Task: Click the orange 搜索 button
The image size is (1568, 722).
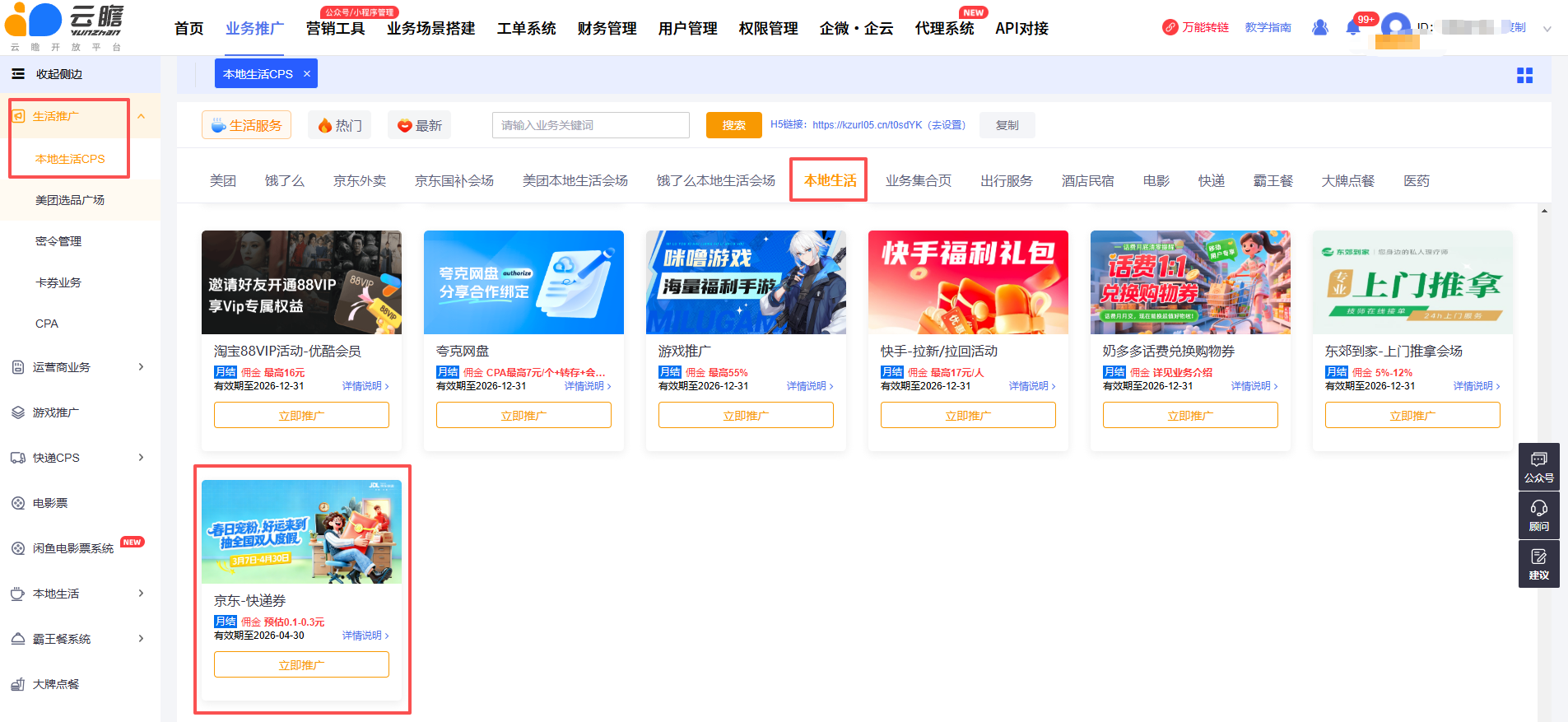Action: click(733, 125)
